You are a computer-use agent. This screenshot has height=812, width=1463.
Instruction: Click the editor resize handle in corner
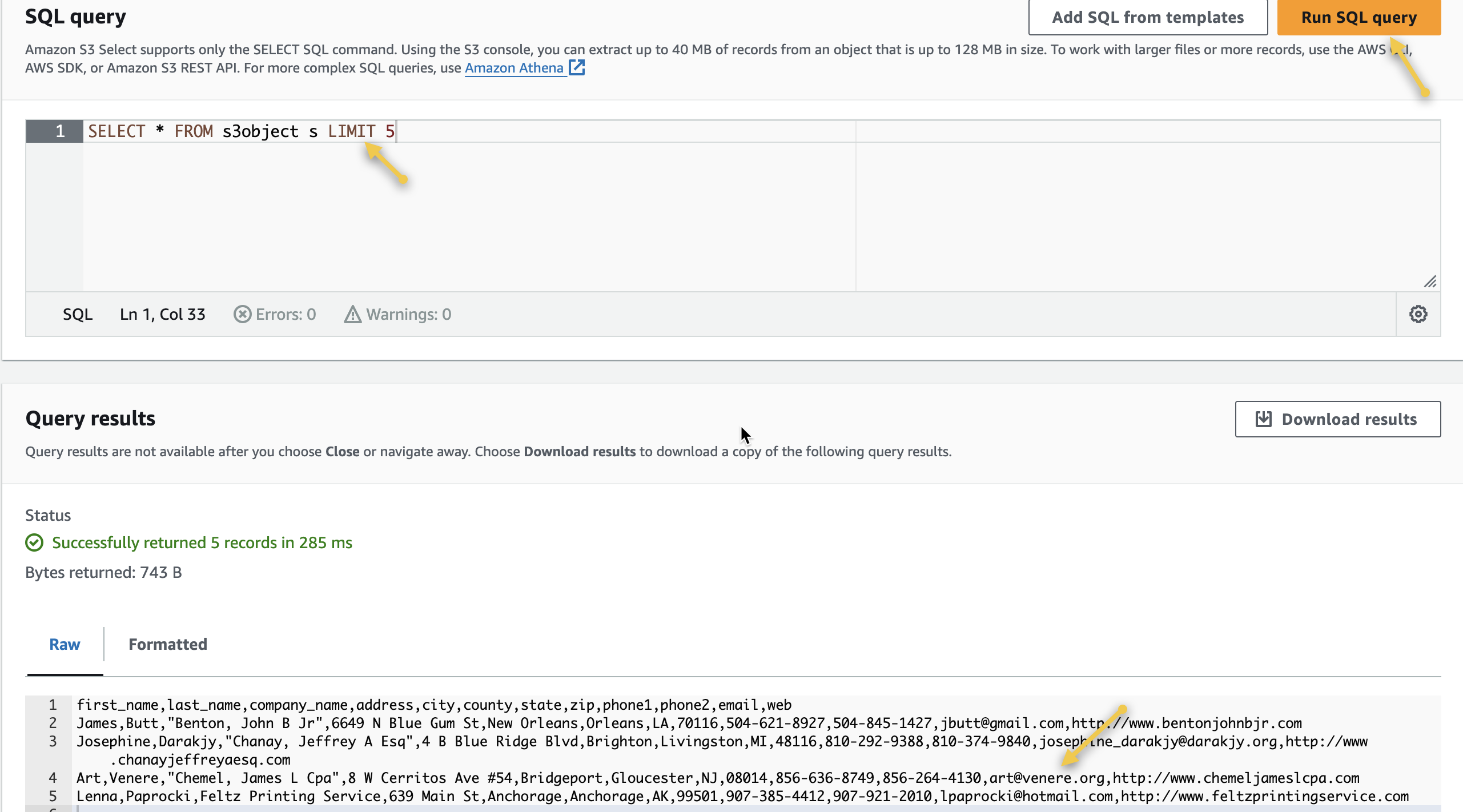(x=1430, y=282)
